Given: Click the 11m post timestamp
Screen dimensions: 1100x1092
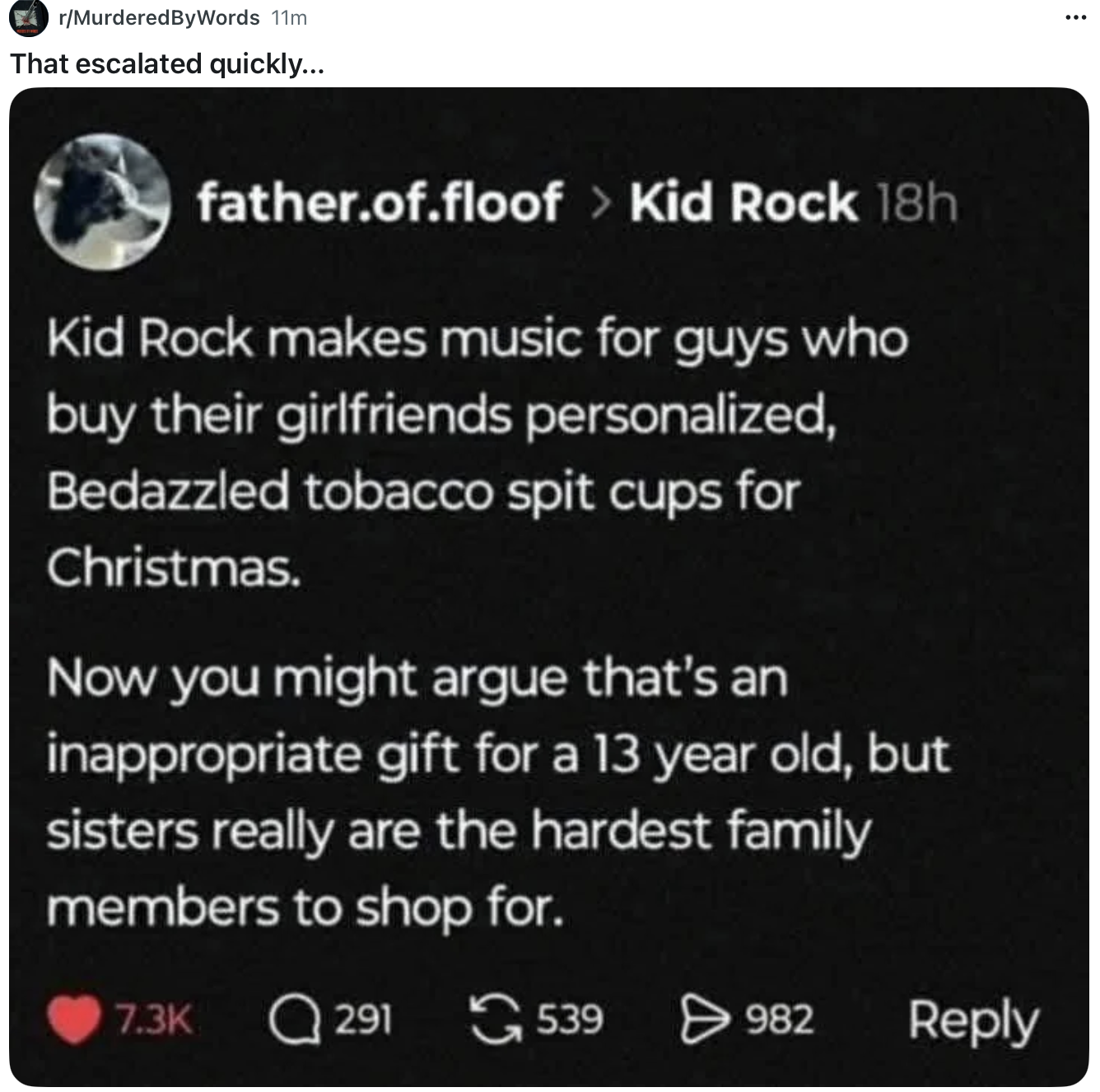Looking at the screenshot, I should [x=289, y=18].
